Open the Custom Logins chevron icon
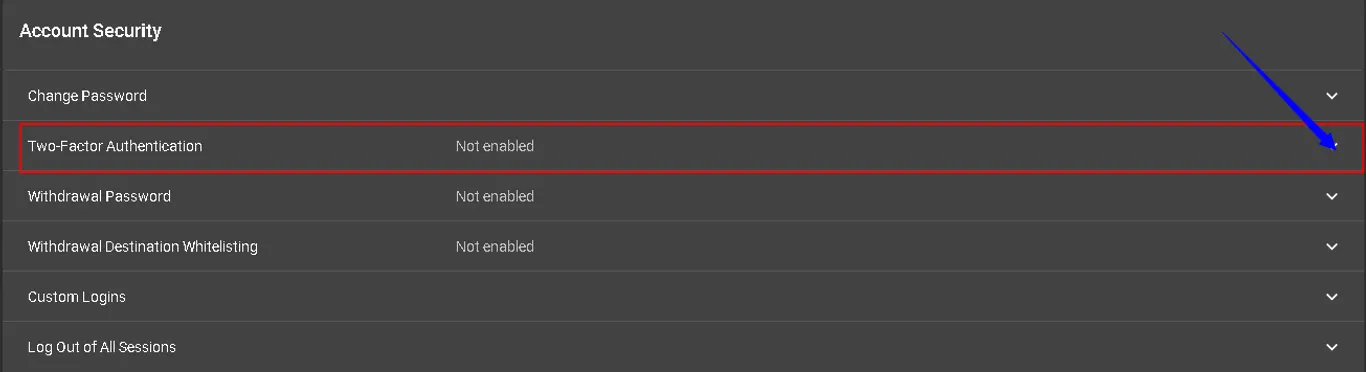 pos(1332,297)
